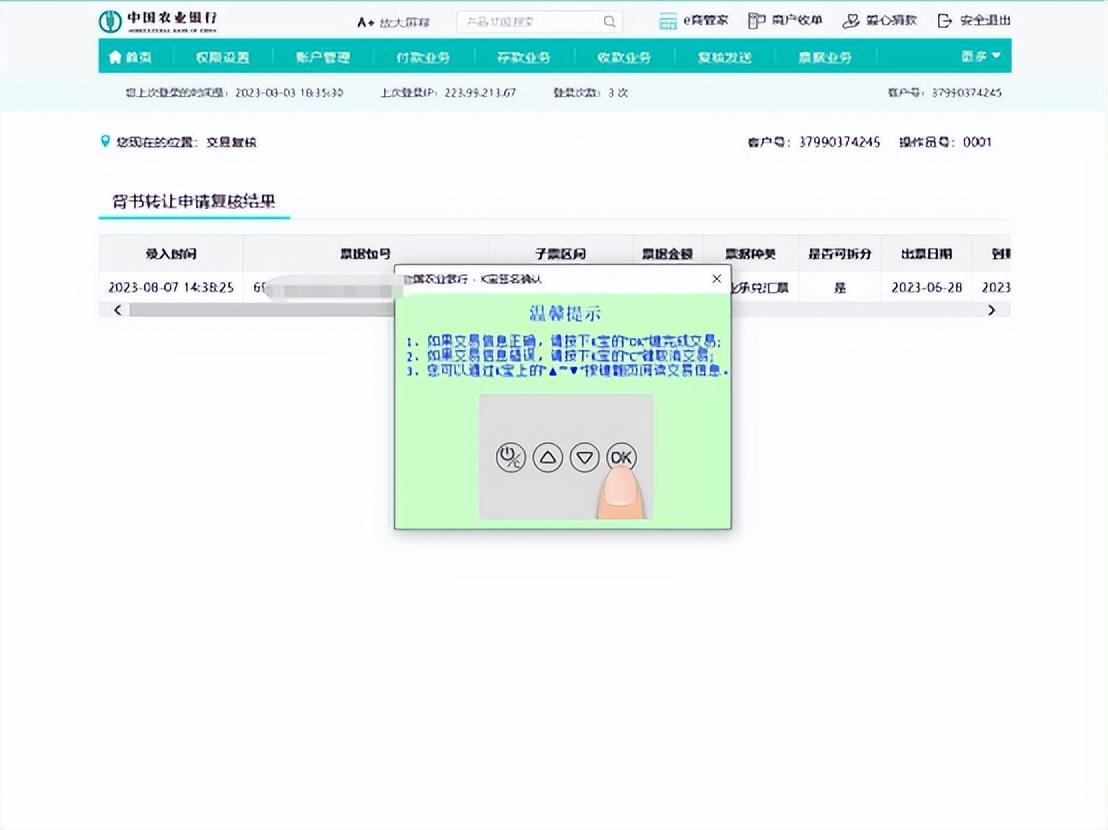Open 商户收单 in the top bar
This screenshot has height=830, width=1108.
pyautogui.click(x=785, y=21)
